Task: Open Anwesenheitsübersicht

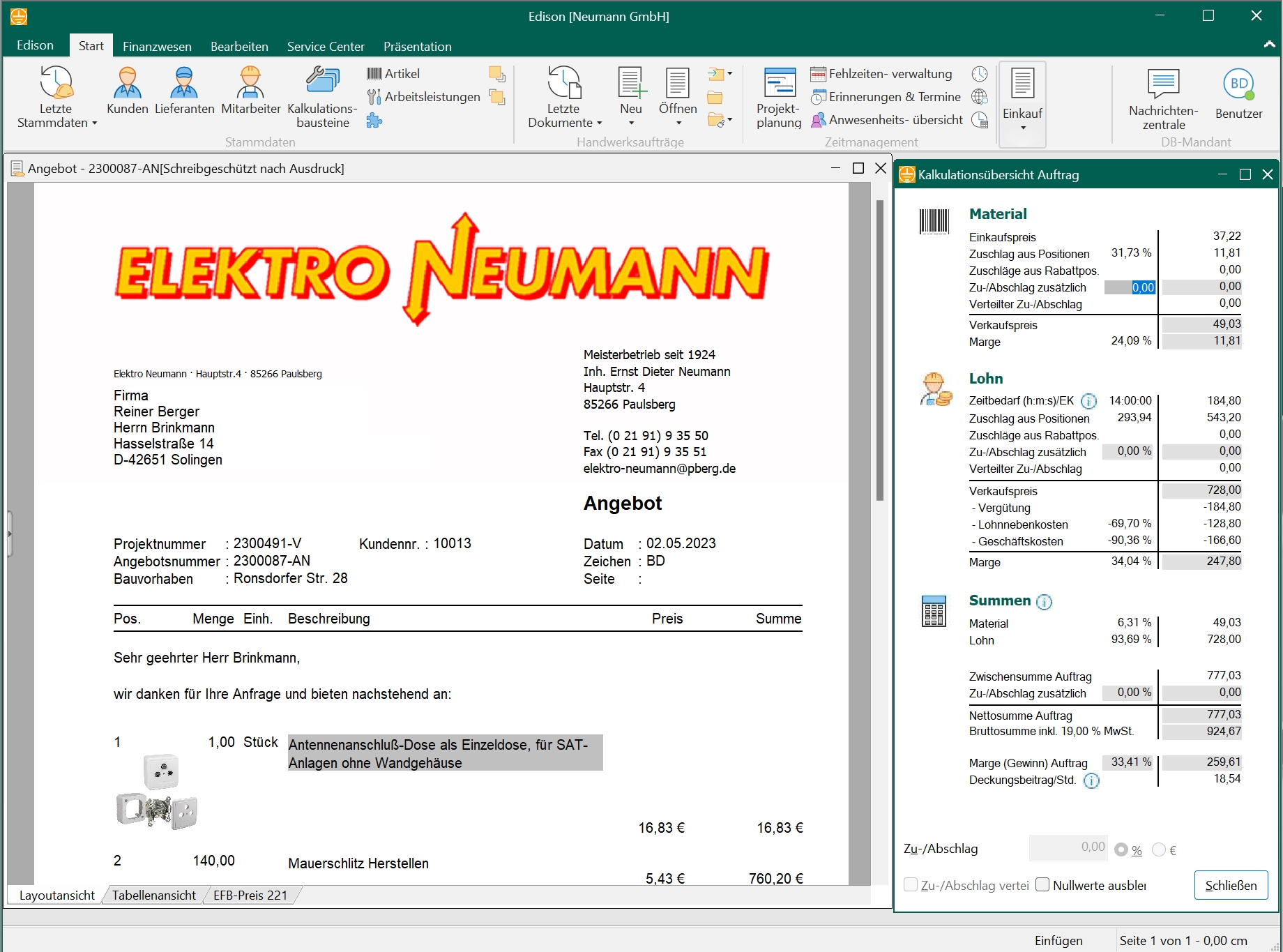Action: (x=886, y=120)
